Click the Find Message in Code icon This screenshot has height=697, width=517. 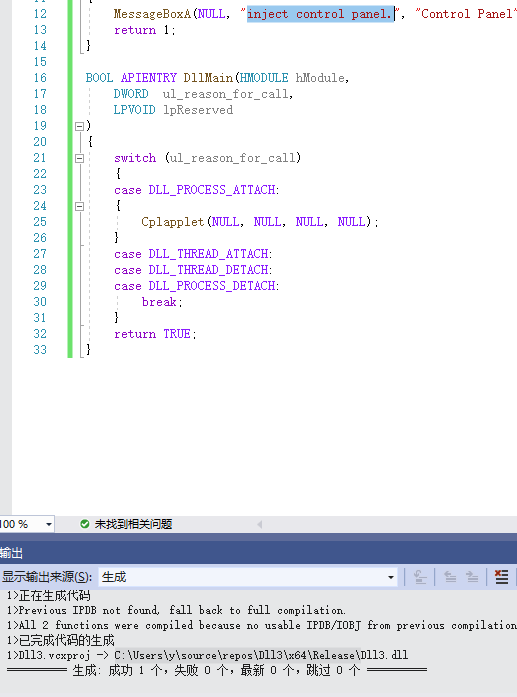coord(420,577)
